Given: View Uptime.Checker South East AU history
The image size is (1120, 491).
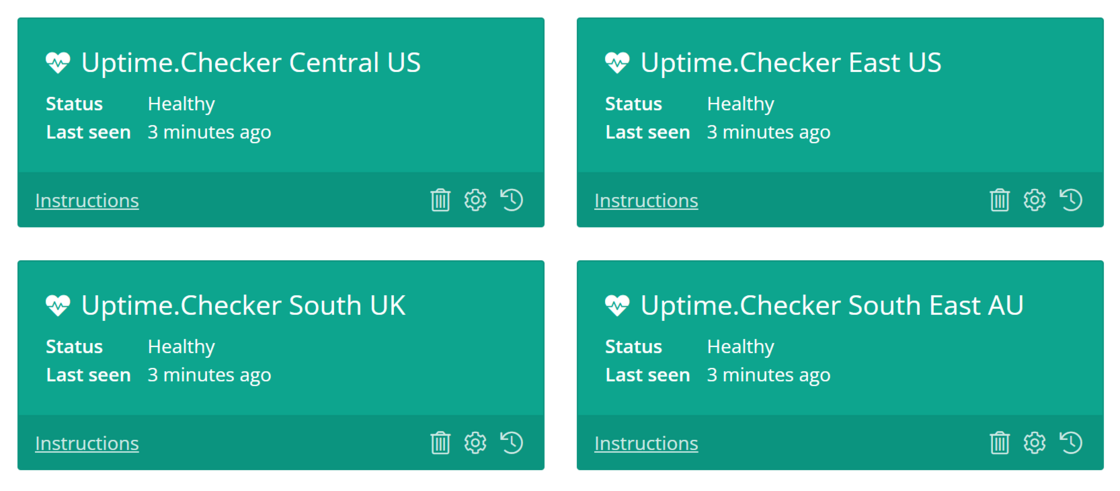Looking at the screenshot, I should click(1071, 443).
